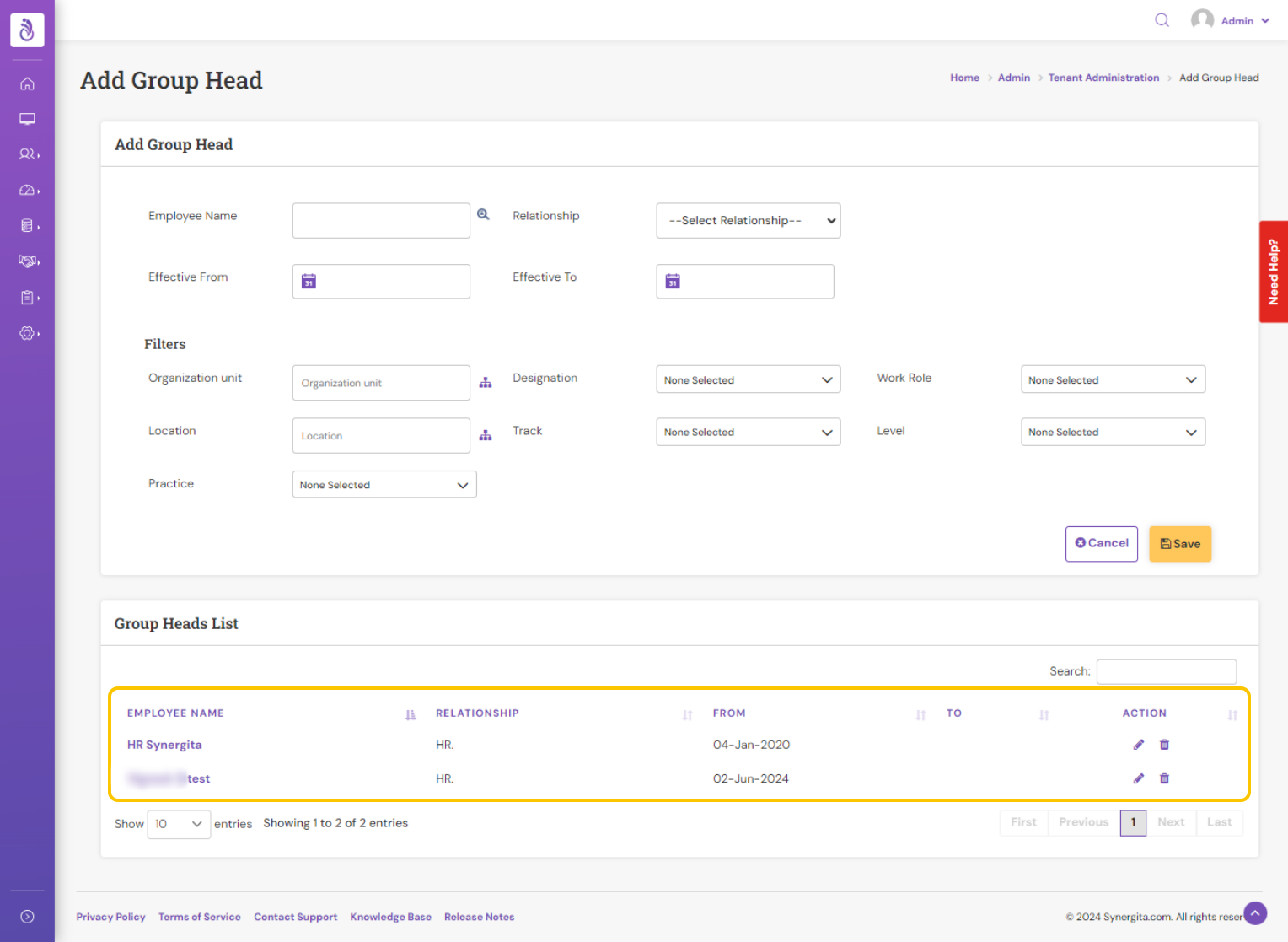This screenshot has width=1288, height=942.
Task: Go to Tenant Administration in the breadcrumb
Action: (x=1103, y=78)
